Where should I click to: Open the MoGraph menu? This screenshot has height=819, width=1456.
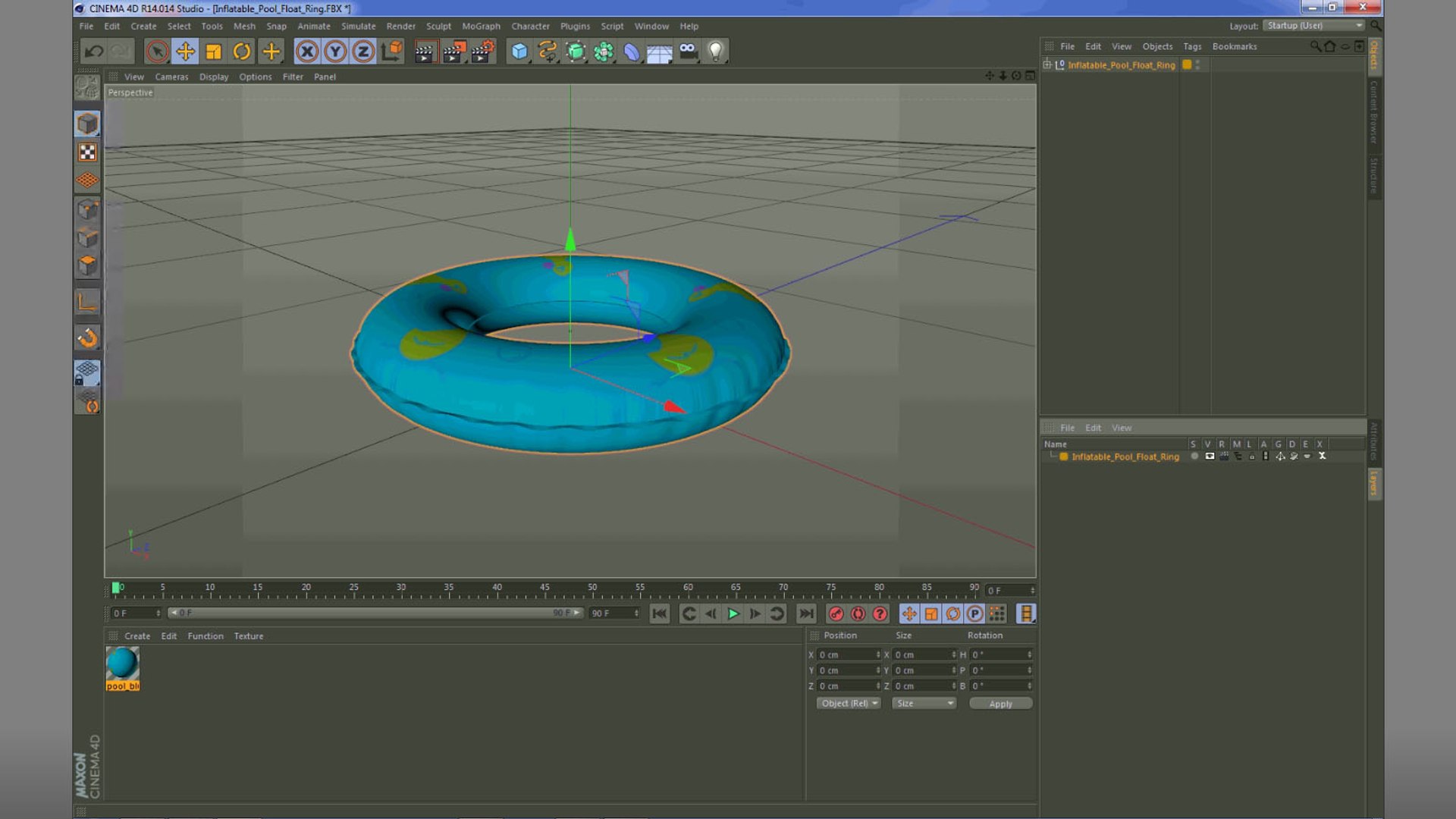(481, 27)
